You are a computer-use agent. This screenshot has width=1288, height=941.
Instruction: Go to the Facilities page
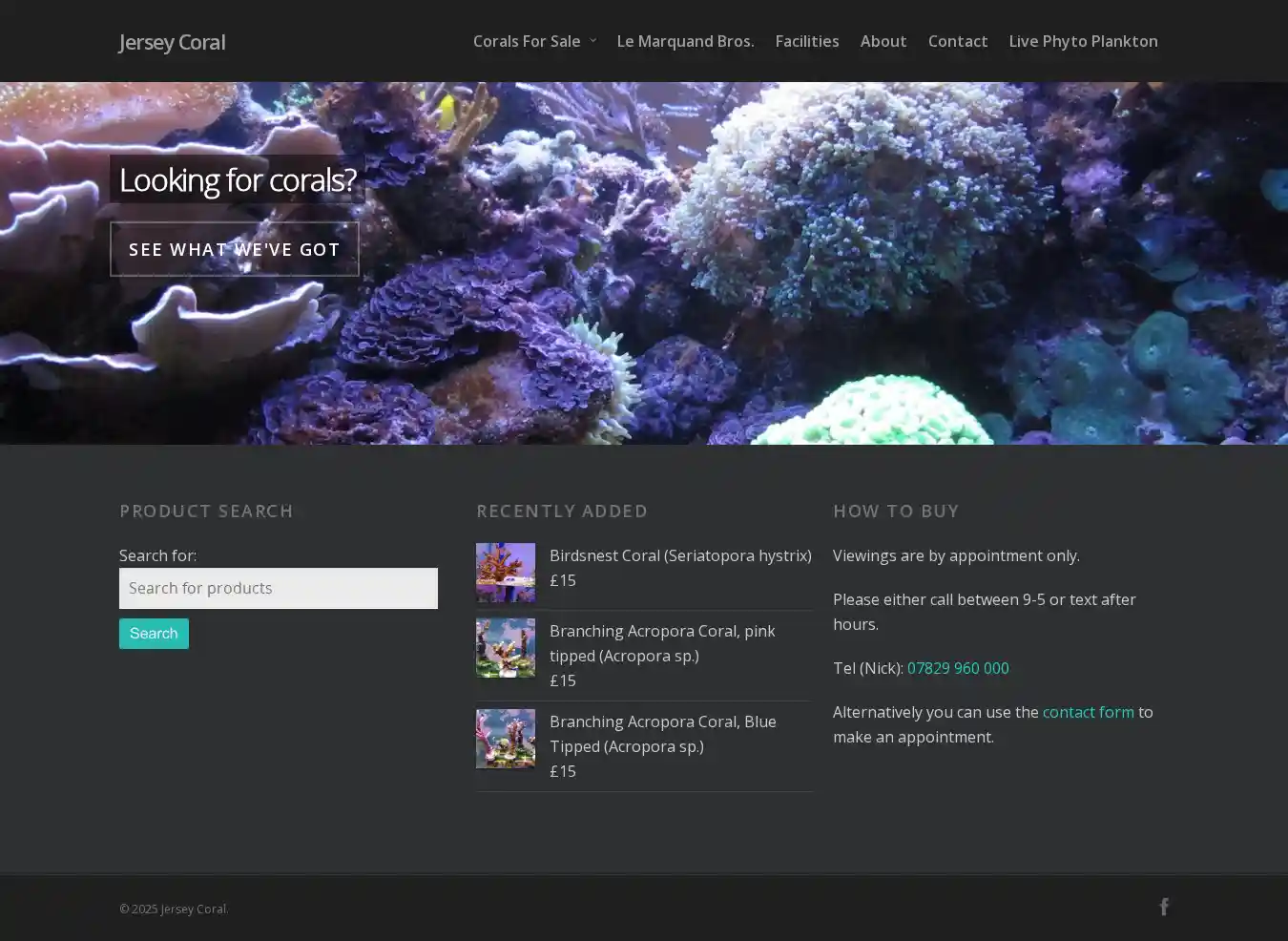tap(806, 41)
